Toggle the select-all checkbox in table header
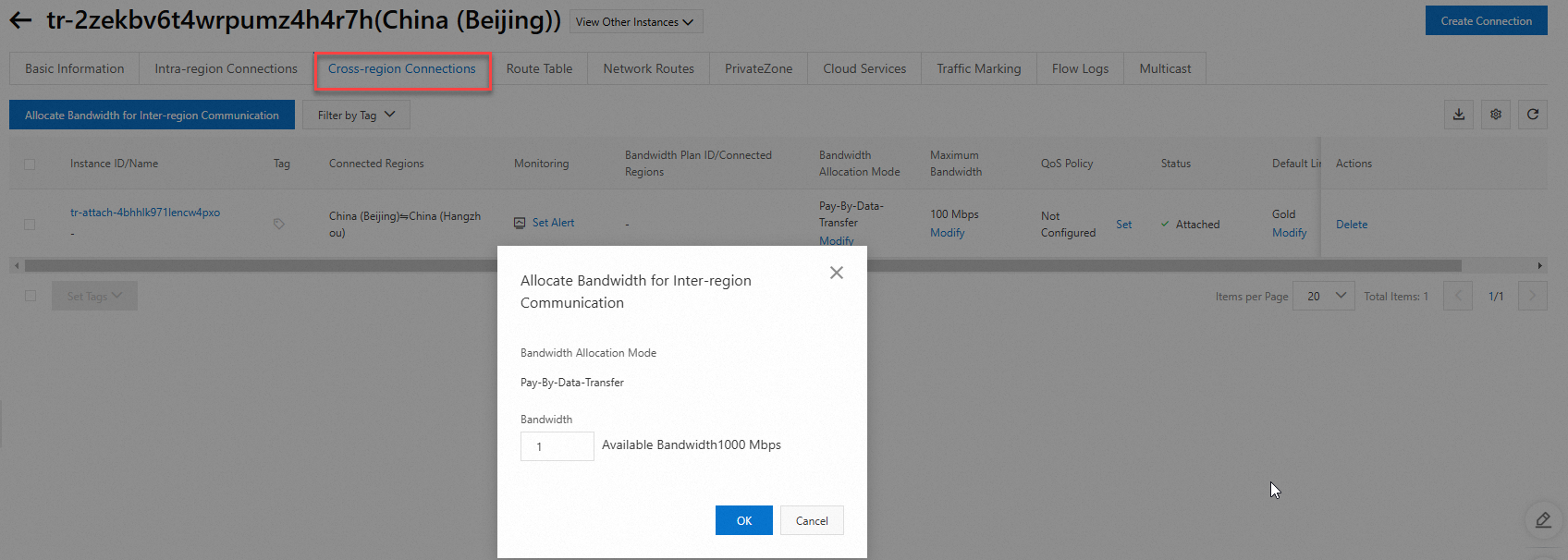The width and height of the screenshot is (1568, 560). tap(30, 164)
